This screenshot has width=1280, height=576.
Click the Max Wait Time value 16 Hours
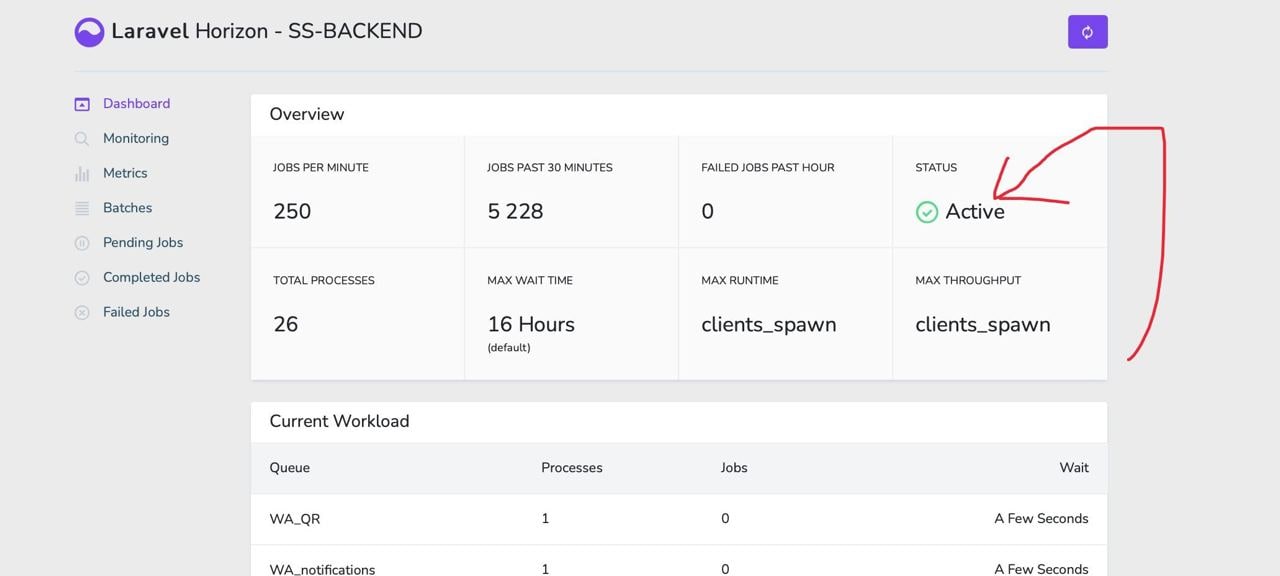531,324
